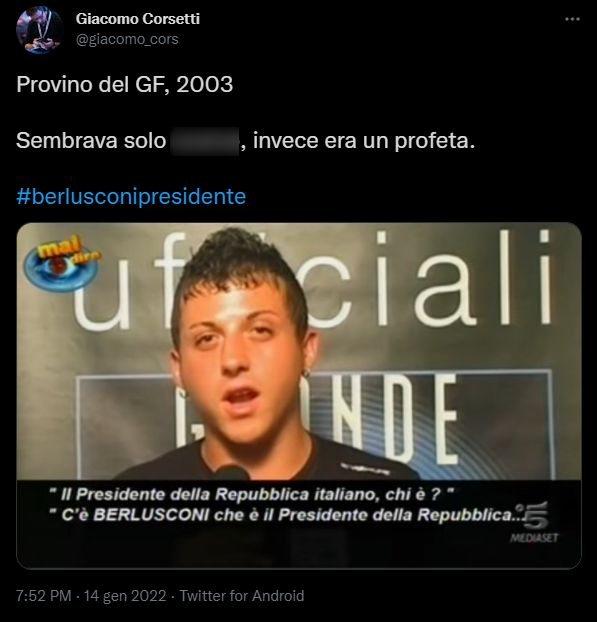Open Giacomo Corsetti's profile avatar

tap(39, 30)
